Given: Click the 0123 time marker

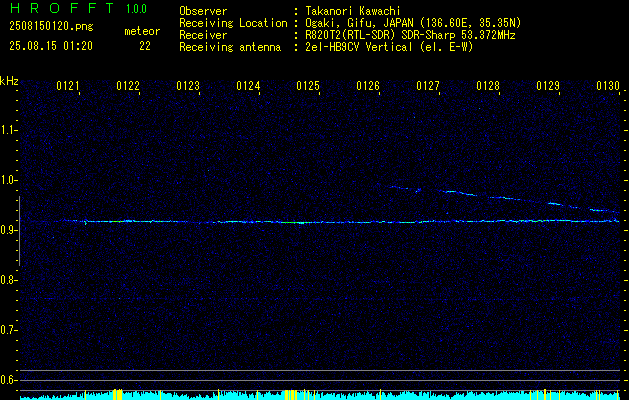Looking at the screenshot, I should tap(188, 86).
